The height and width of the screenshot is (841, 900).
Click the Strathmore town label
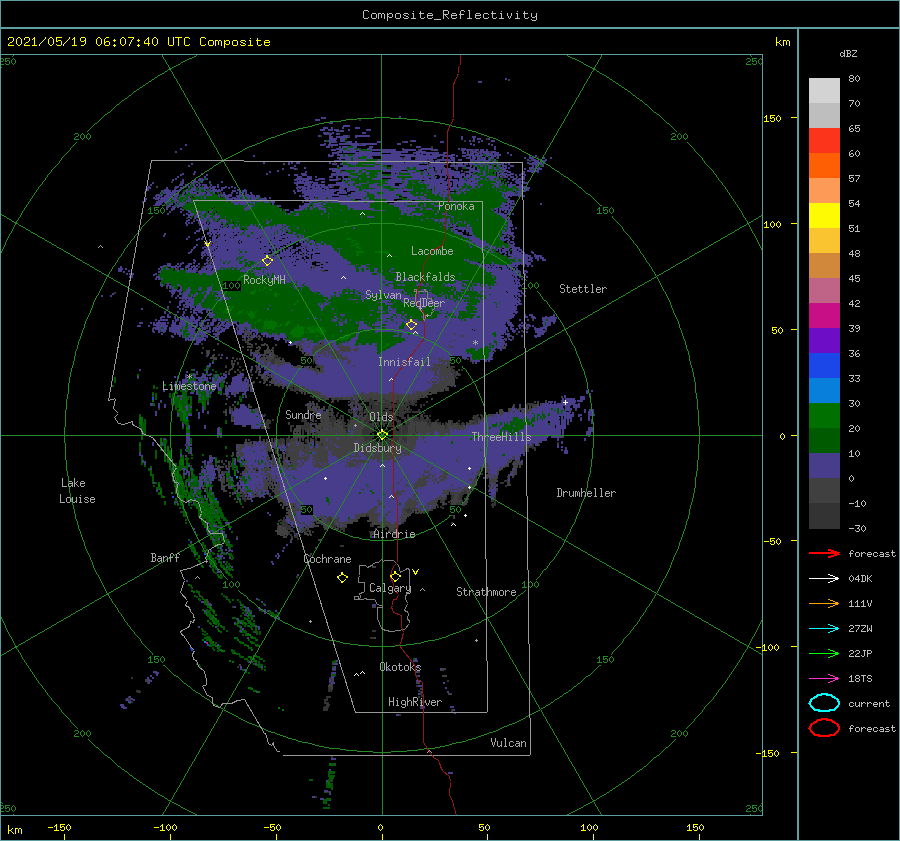pyautogui.click(x=486, y=592)
